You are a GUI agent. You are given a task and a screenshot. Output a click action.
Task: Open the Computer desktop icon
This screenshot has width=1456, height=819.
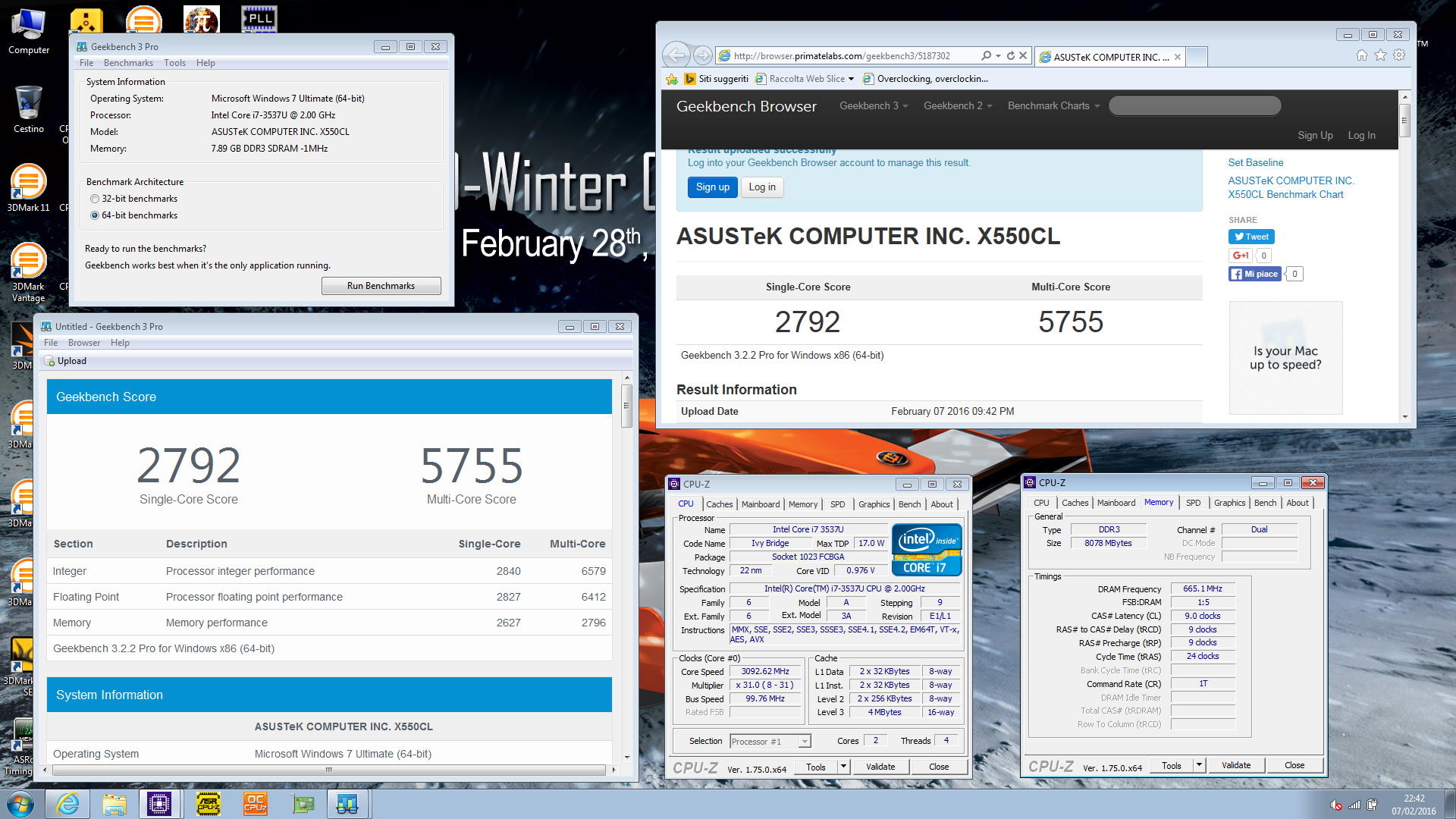pos(29,30)
